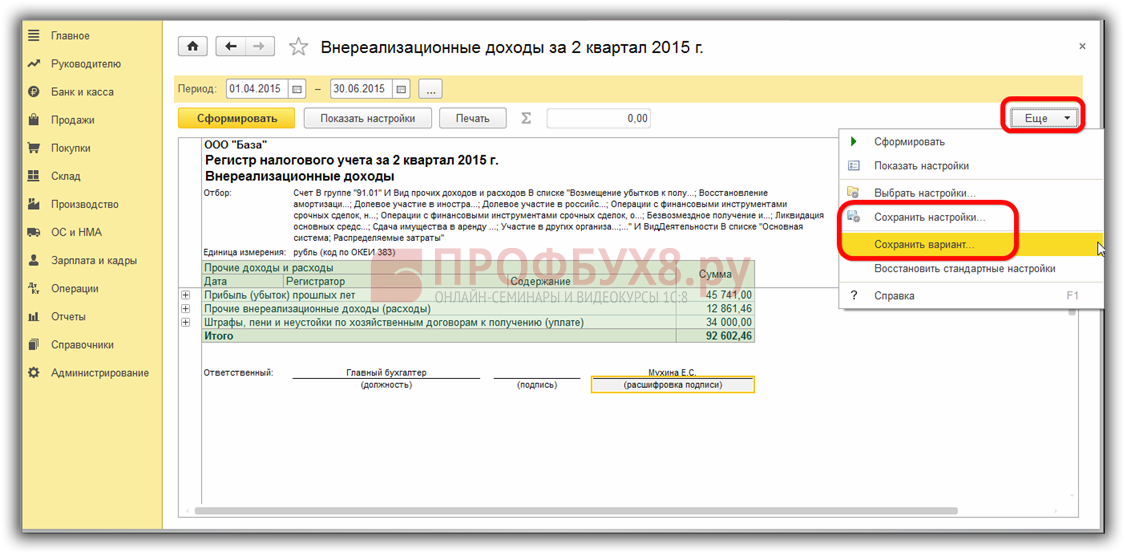Expand Прибыль (убыток) прошлых лет row
1125x554 pixels.
[185, 295]
